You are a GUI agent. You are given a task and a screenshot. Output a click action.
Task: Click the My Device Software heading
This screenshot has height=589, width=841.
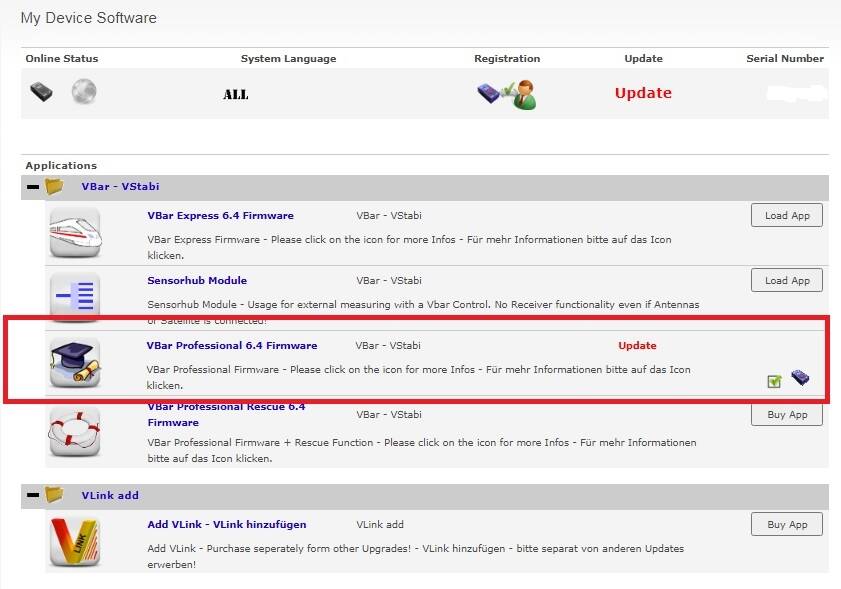pyautogui.click(x=88, y=18)
